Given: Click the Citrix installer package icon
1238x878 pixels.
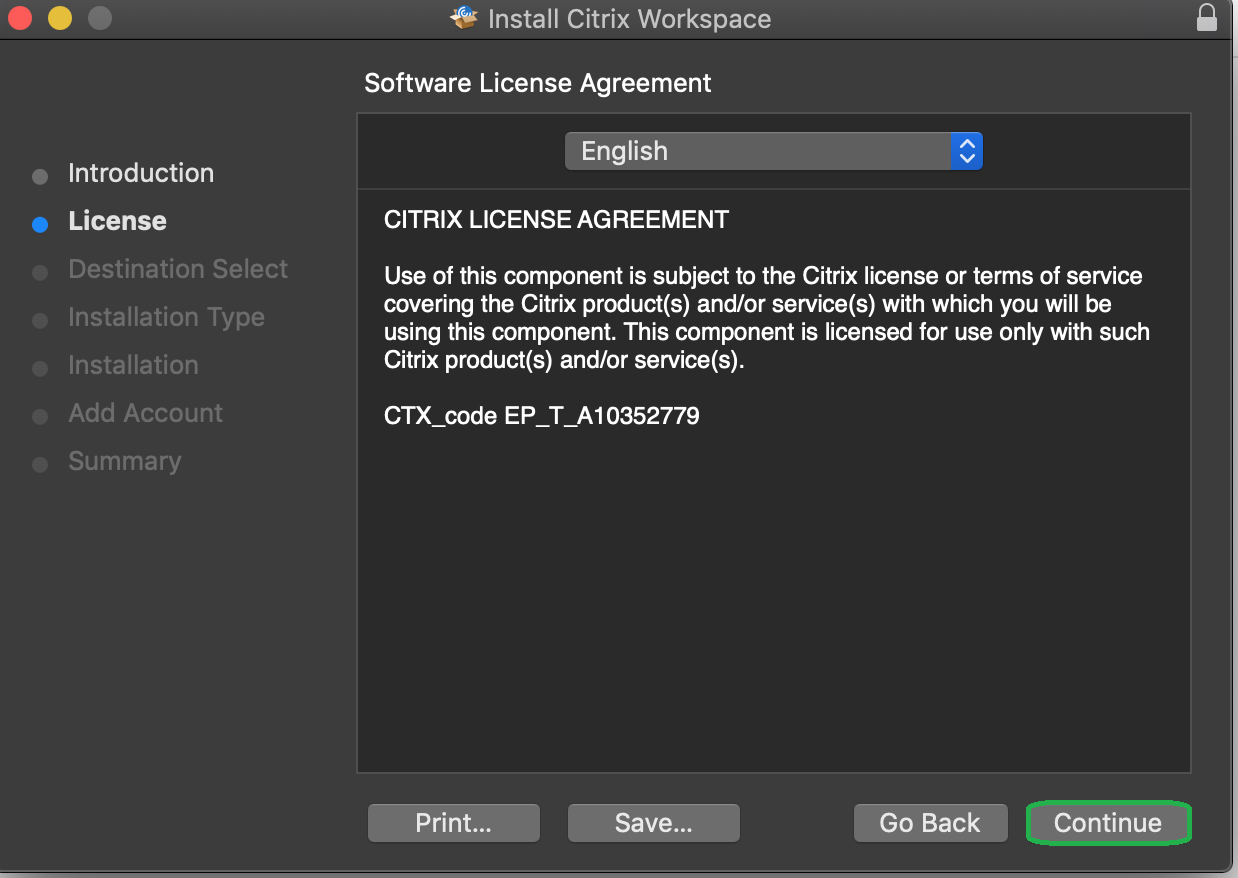Looking at the screenshot, I should (465, 18).
